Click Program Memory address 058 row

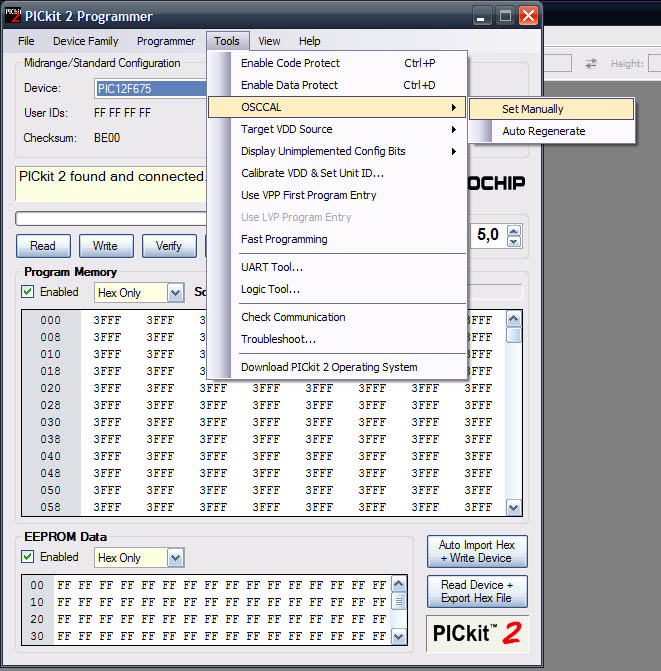(50, 507)
